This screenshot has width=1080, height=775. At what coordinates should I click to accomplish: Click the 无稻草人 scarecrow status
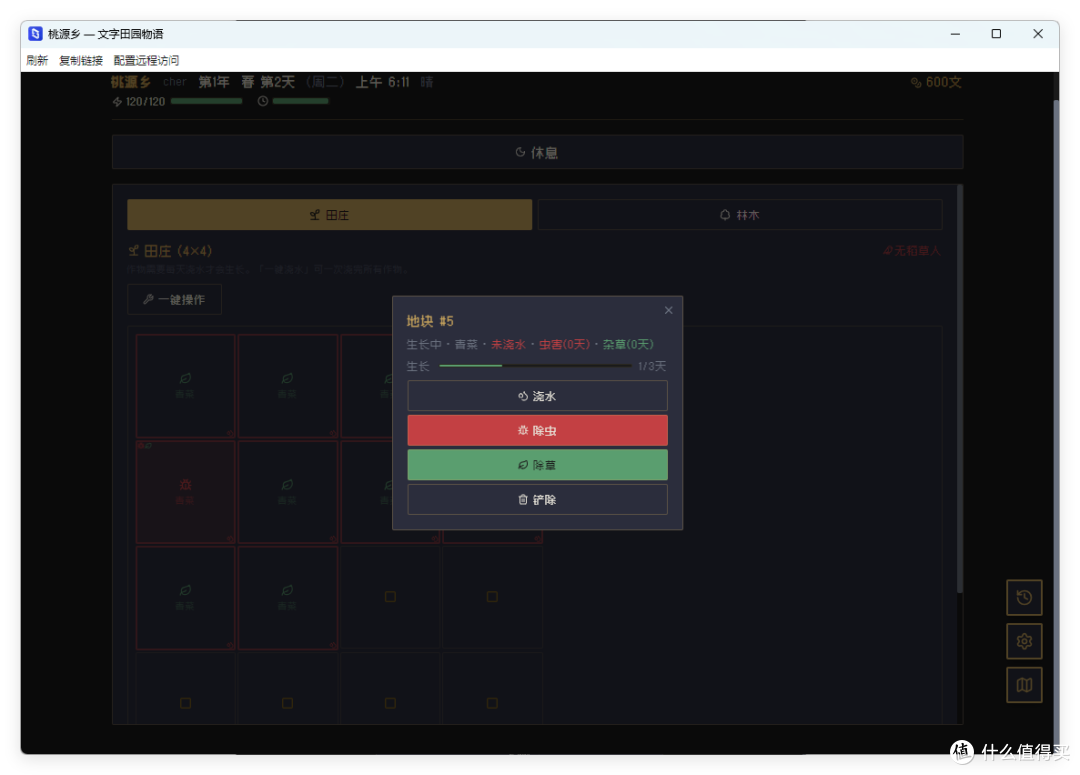point(912,251)
